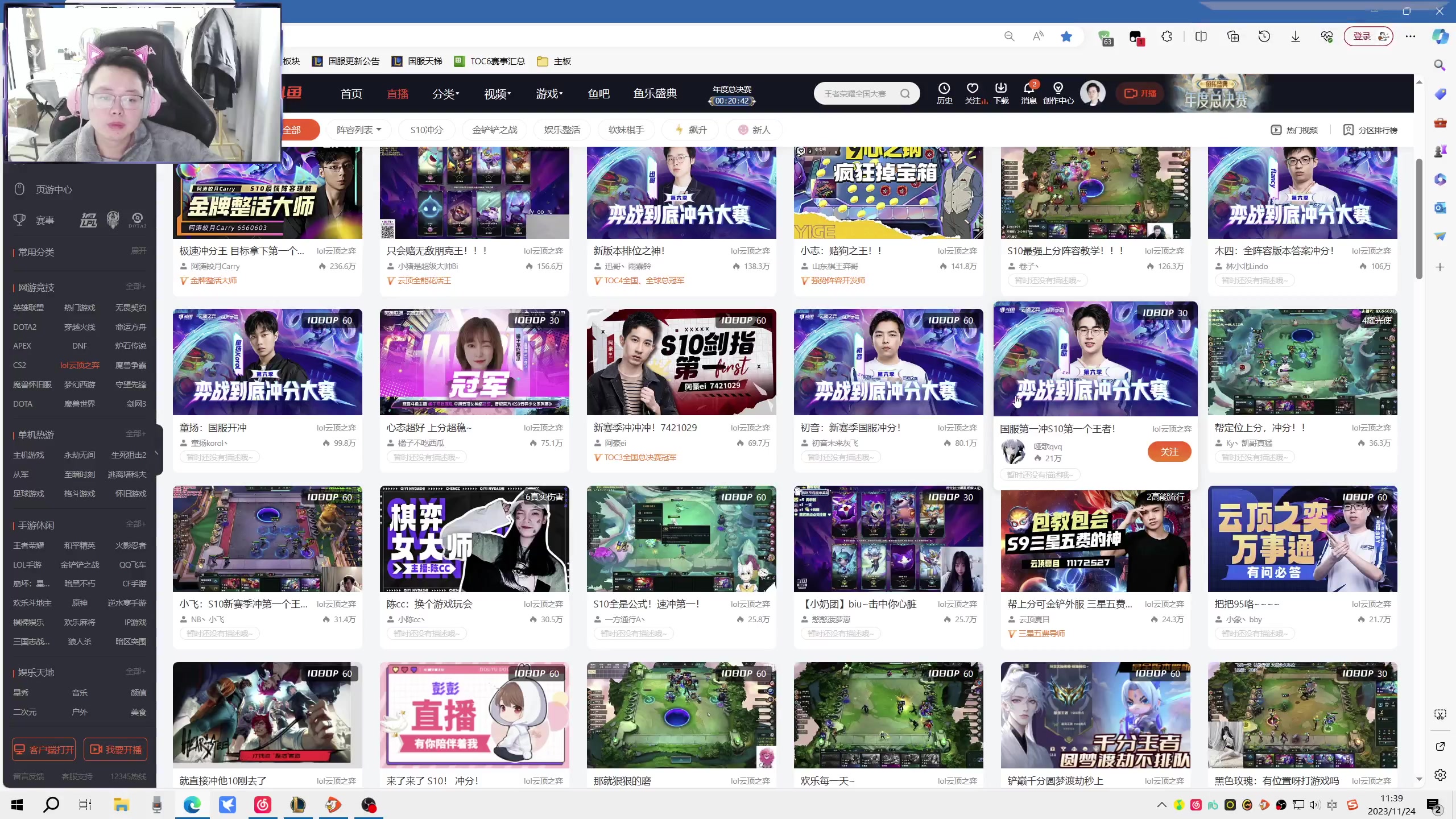Expand 常用分类 section with 展开
1456x819 pixels.
(x=138, y=251)
